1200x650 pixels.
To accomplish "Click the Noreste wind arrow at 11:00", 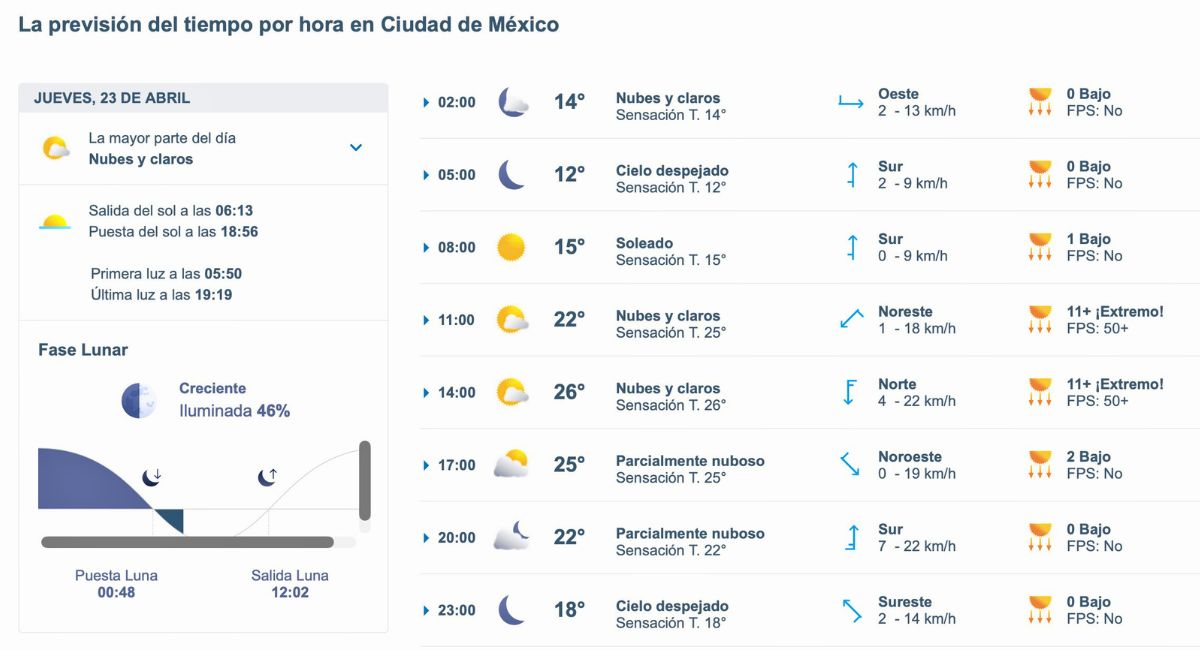I will [850, 319].
